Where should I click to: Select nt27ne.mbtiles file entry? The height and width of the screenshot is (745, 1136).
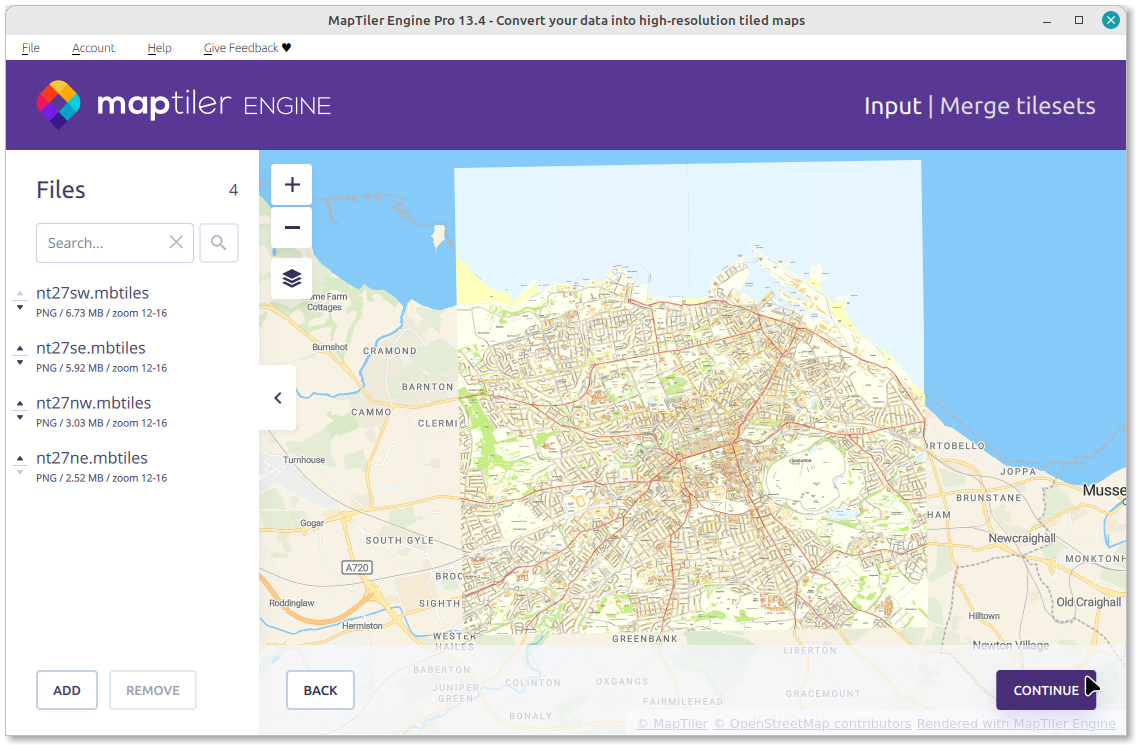pos(101,467)
